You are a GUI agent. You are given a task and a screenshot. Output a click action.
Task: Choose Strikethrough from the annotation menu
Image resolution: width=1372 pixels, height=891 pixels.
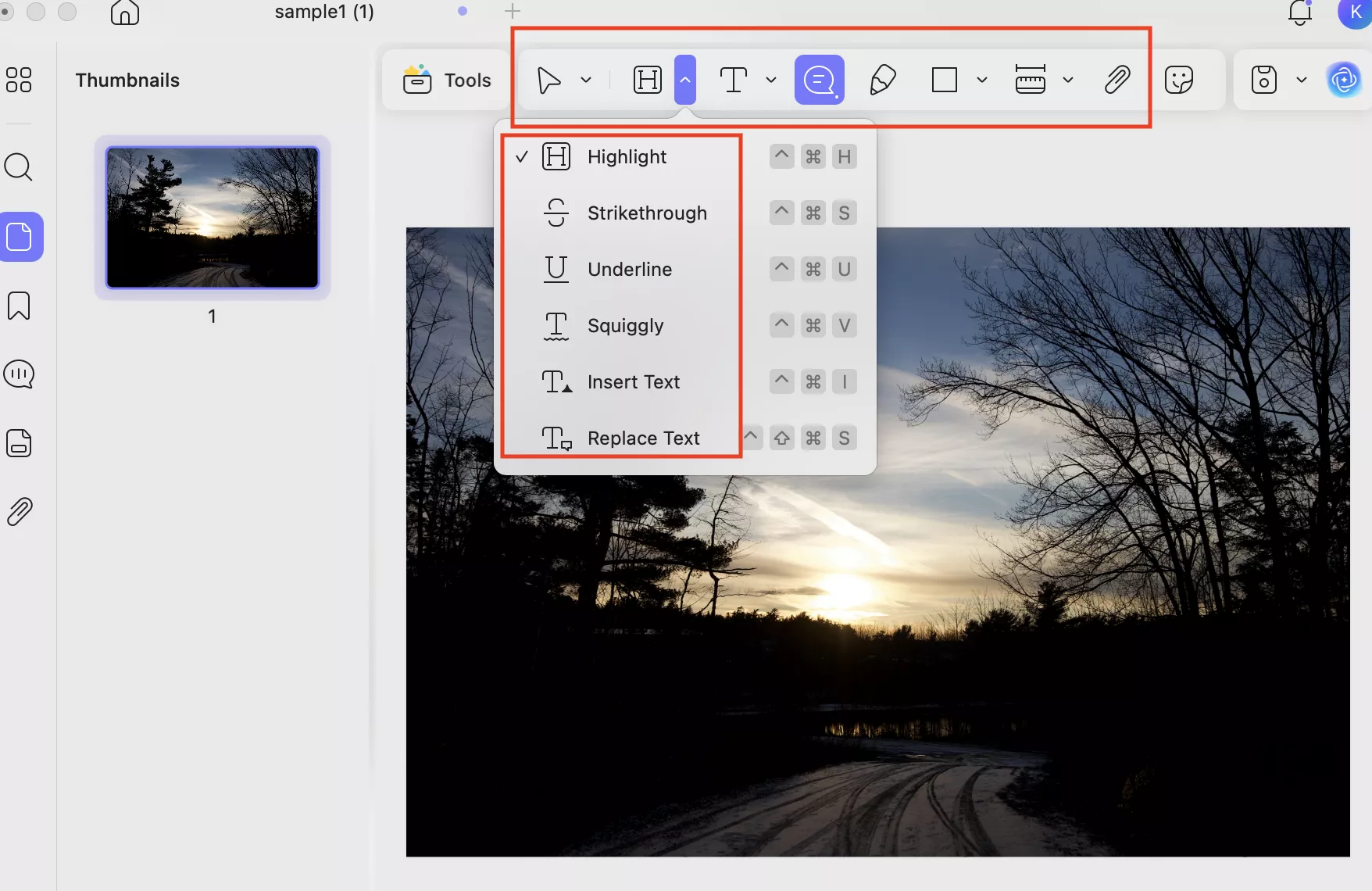pyautogui.click(x=646, y=213)
